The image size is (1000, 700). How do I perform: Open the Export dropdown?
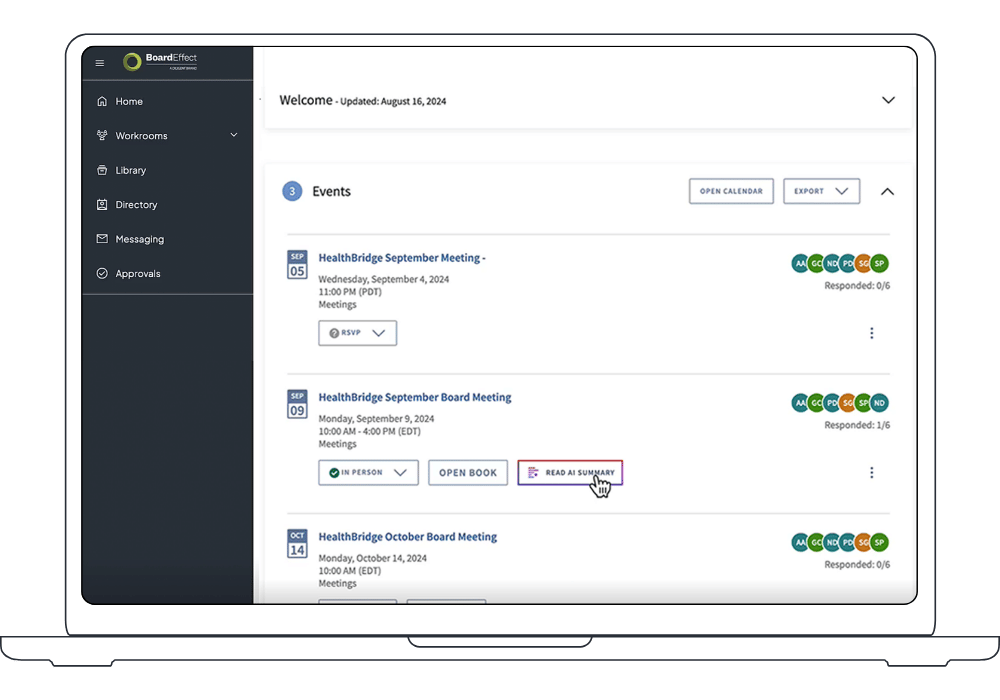coord(821,191)
